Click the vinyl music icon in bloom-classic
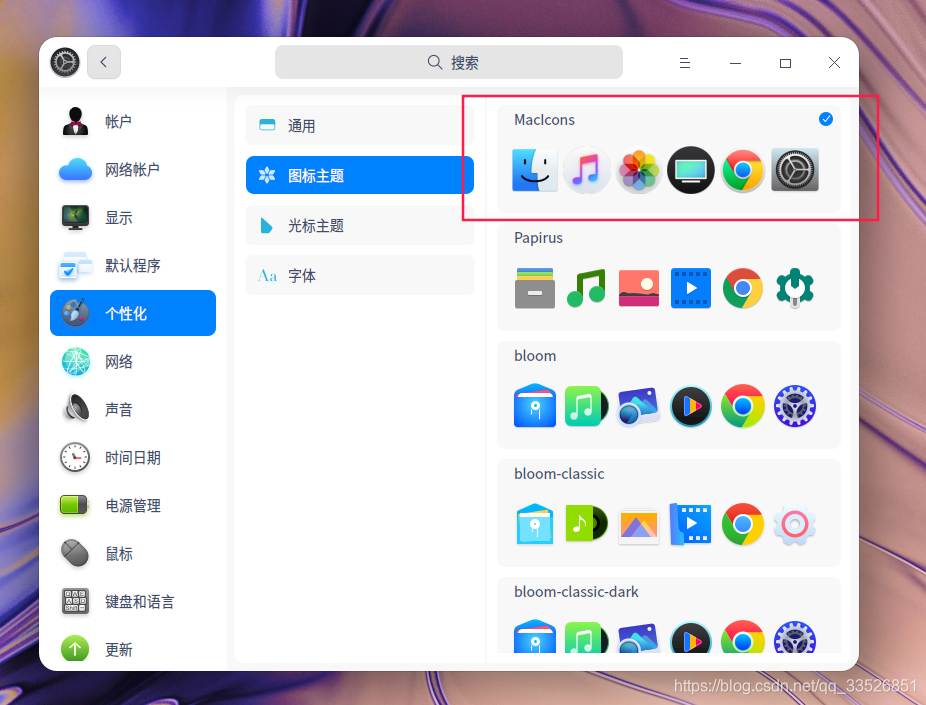This screenshot has width=926, height=705. (586, 524)
